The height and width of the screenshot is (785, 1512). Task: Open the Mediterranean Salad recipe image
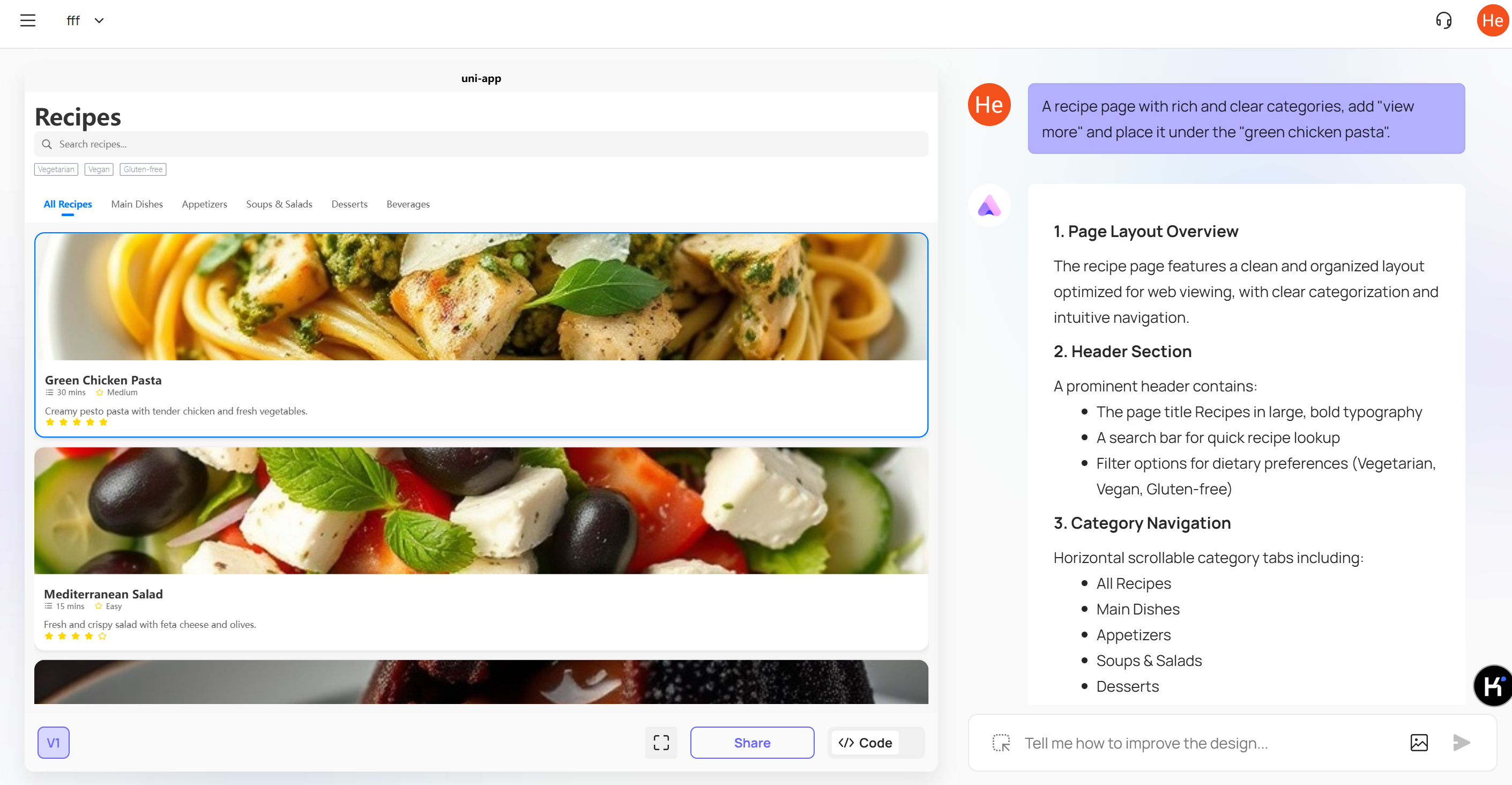click(481, 510)
